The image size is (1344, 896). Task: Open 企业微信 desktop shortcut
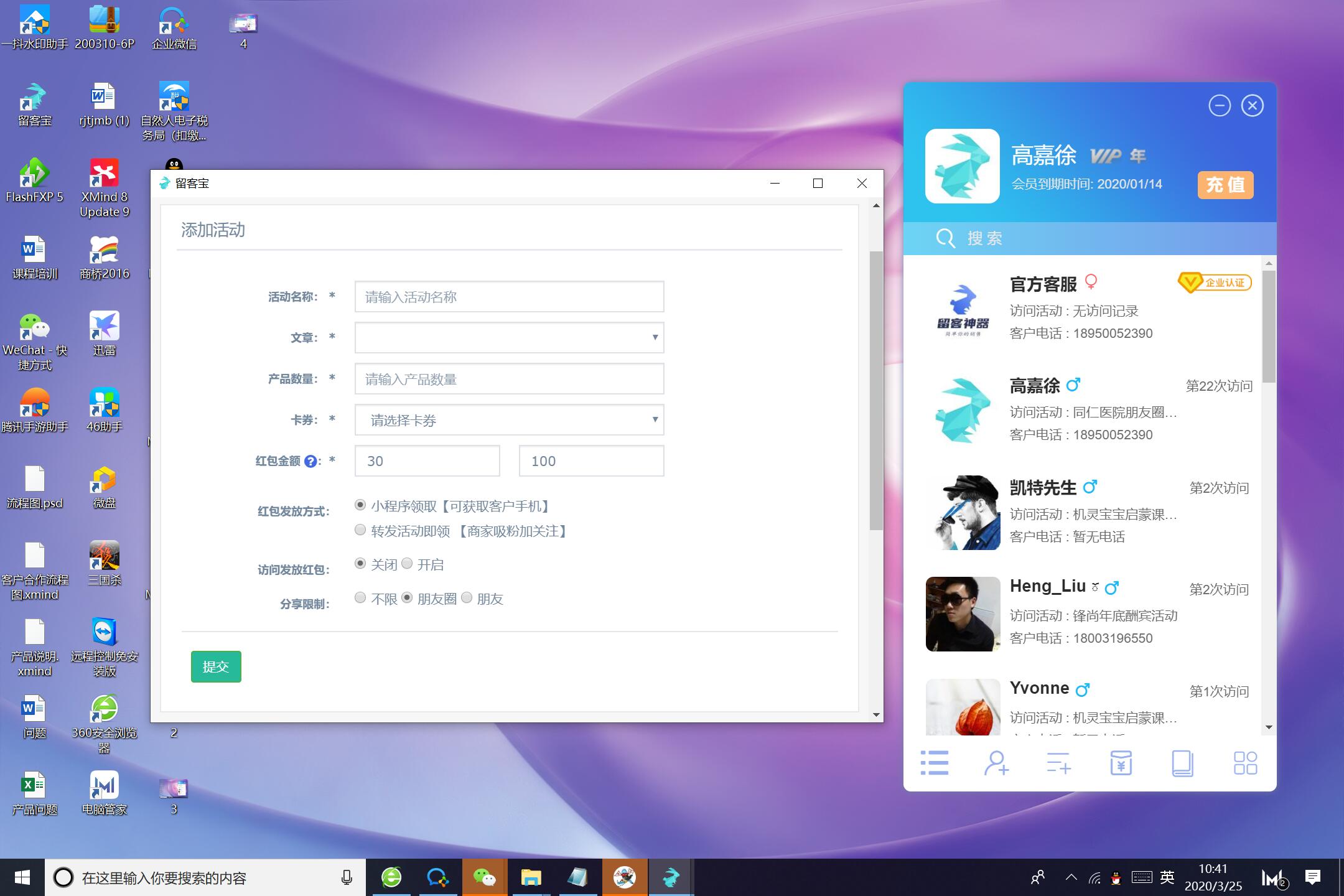[174, 28]
